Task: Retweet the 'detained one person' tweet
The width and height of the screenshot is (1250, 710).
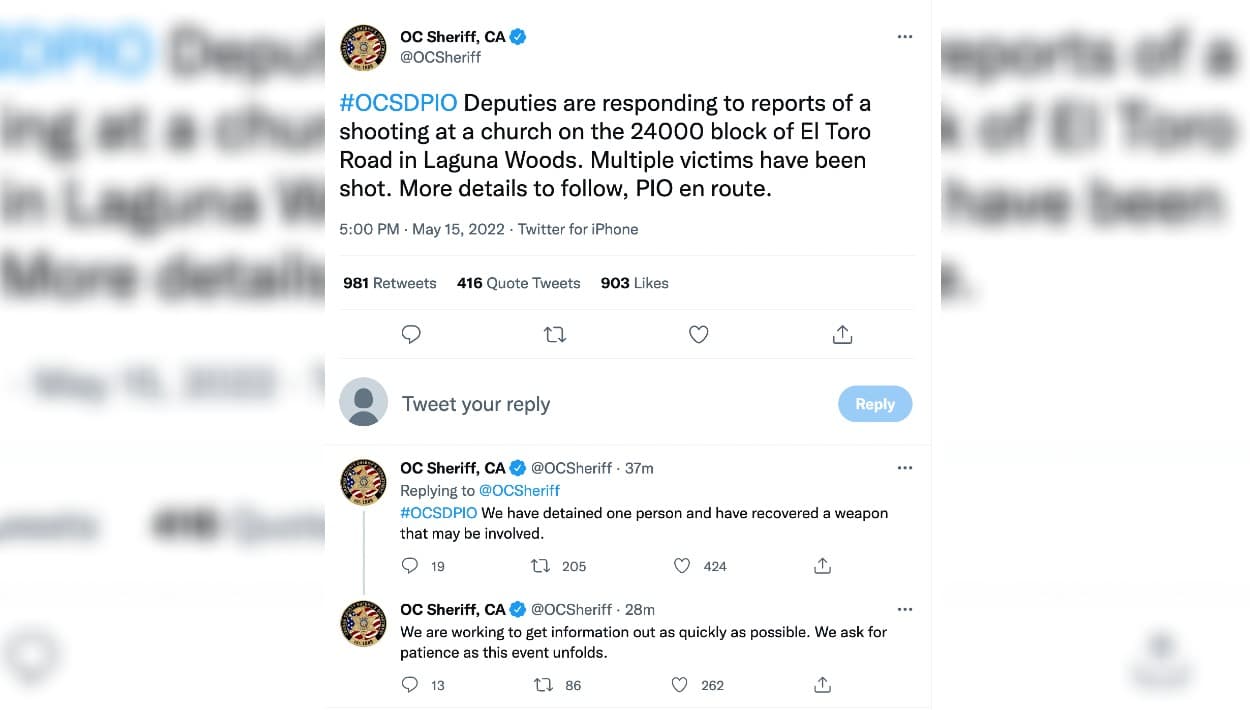Action: [541, 566]
